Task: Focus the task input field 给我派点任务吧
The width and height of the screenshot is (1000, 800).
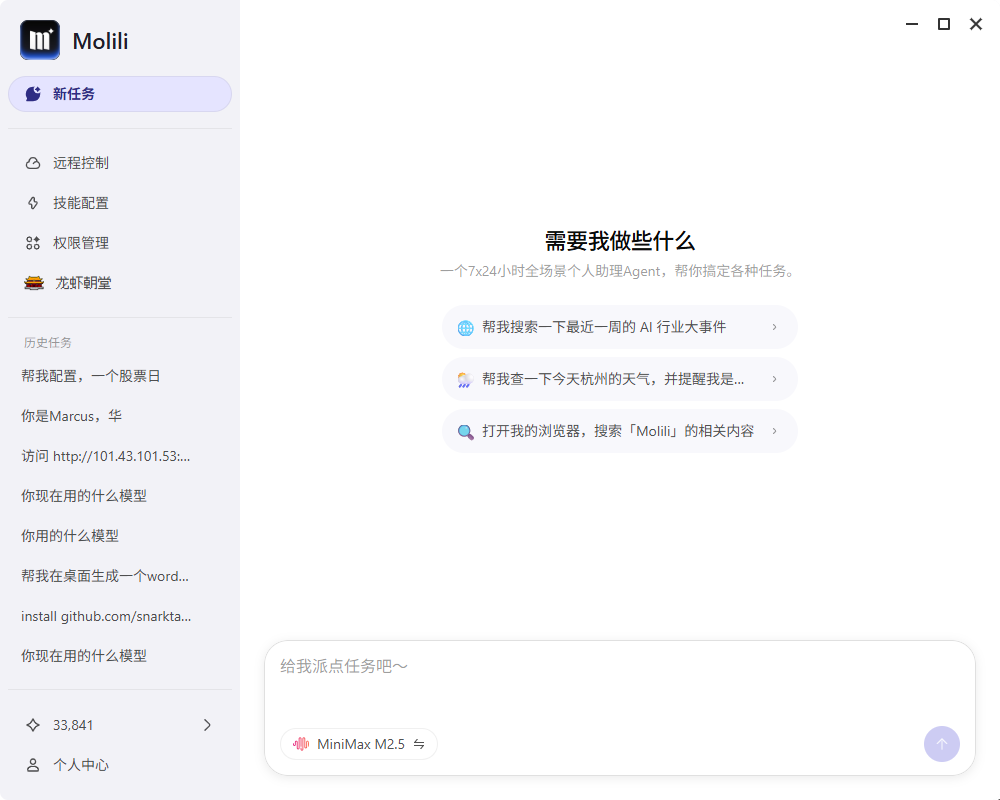Action: (619, 681)
